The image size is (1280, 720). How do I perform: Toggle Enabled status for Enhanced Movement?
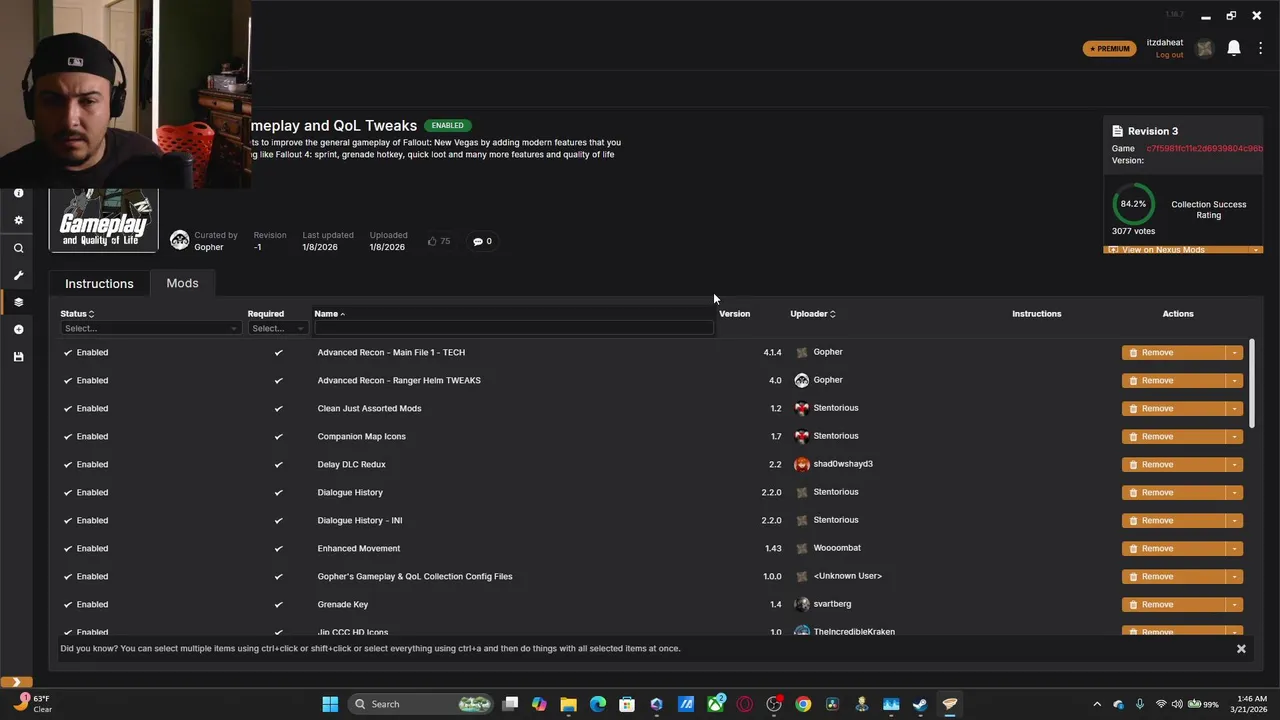coord(86,548)
